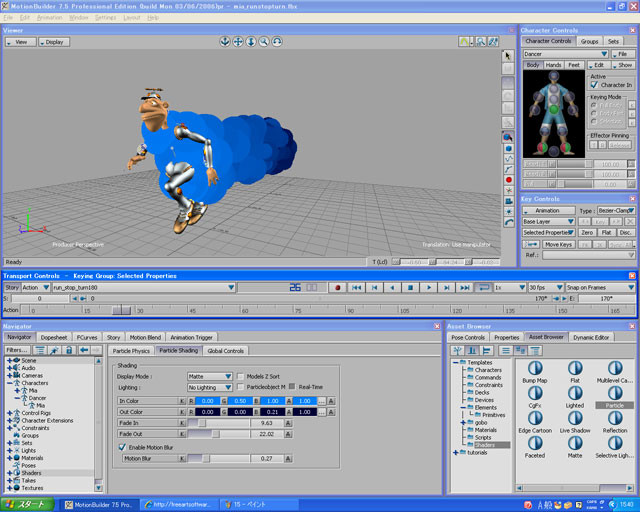Stop playback in Transport Controls
640x512 pixels.
410,288
